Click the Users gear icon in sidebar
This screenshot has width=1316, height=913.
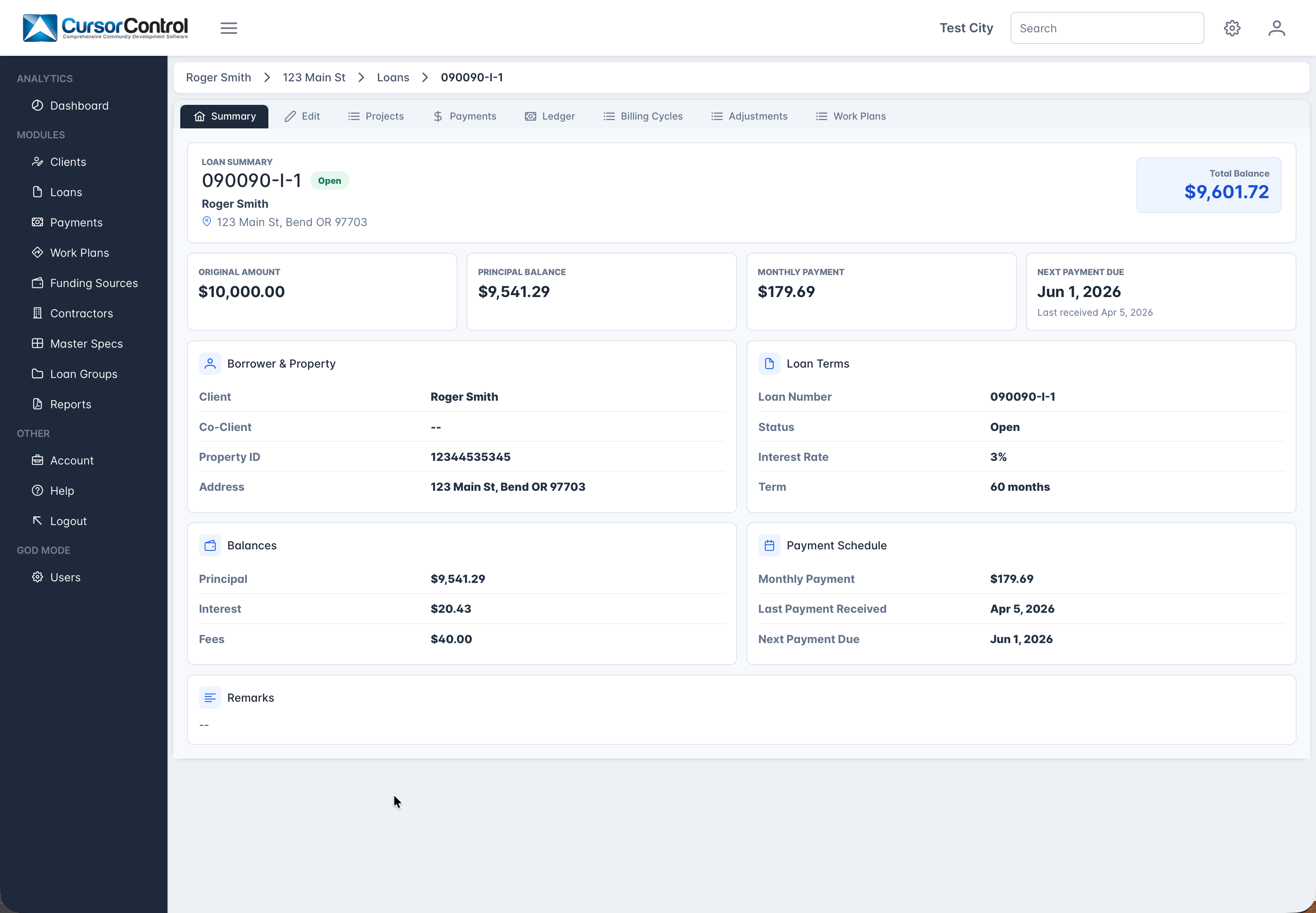tap(37, 577)
